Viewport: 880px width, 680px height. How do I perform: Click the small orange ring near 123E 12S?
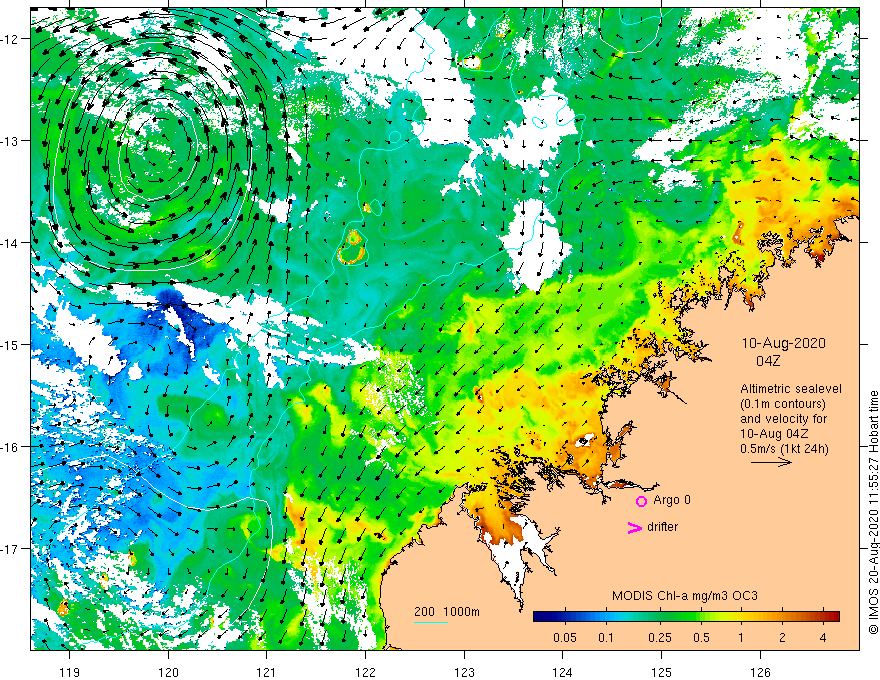(473, 62)
